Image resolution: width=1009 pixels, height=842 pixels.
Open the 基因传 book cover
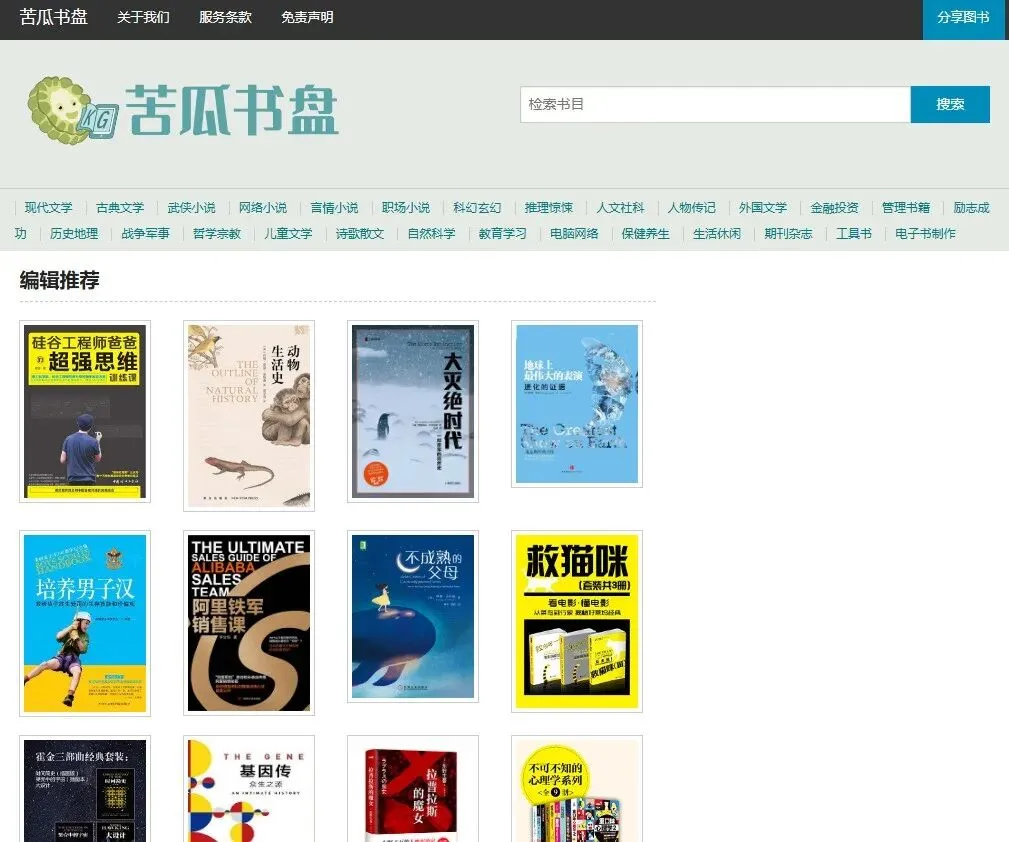[249, 789]
